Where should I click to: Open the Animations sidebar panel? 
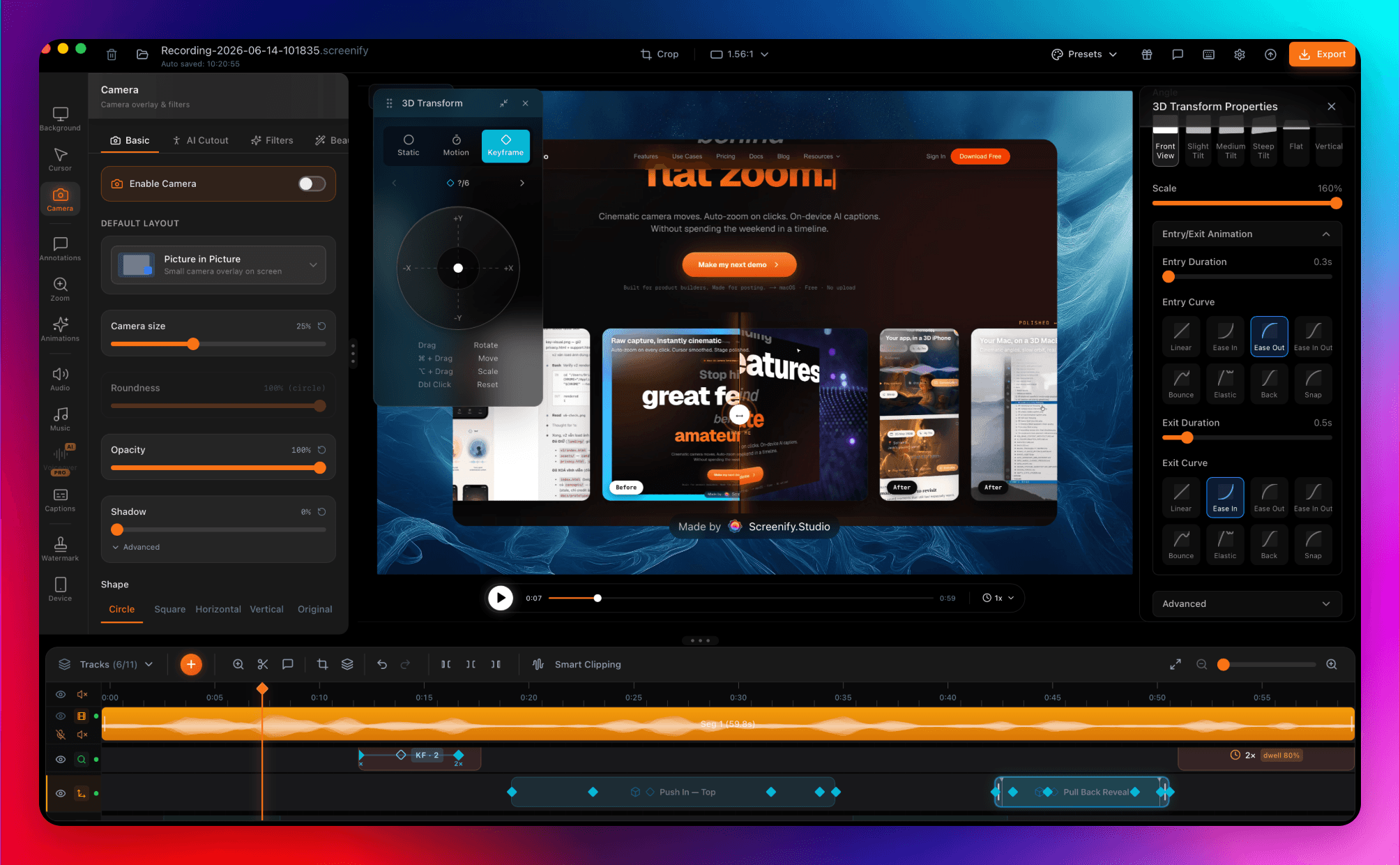pos(60,329)
